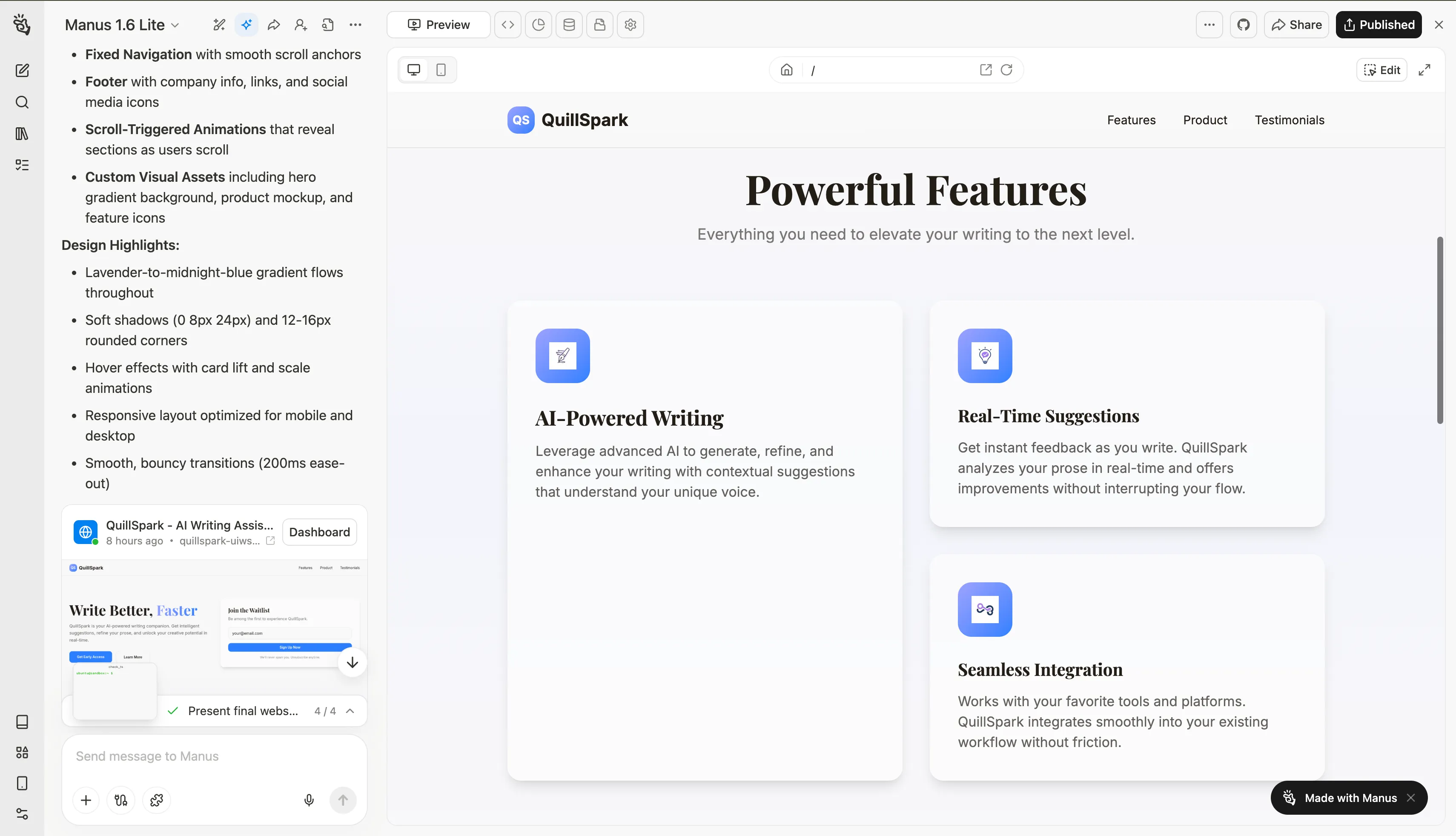
Task: Click the Dashboard button
Action: [x=319, y=532]
